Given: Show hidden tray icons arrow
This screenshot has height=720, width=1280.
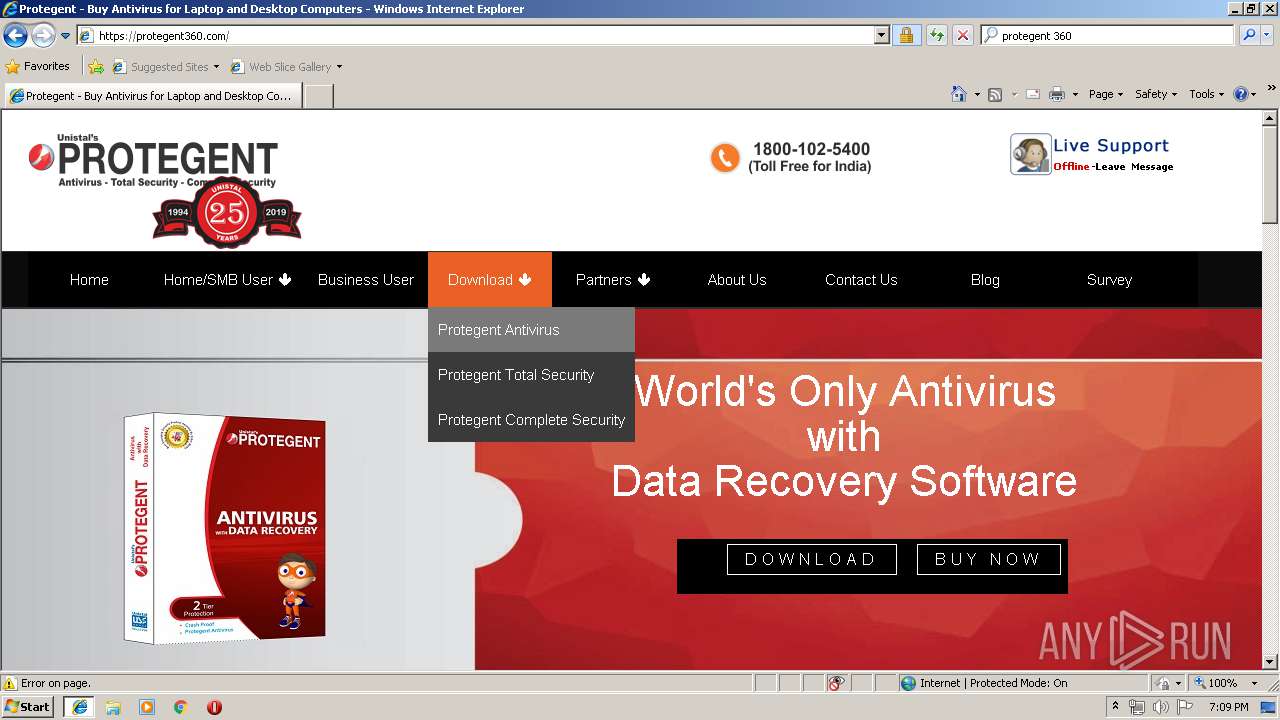Looking at the screenshot, I should coord(1116,707).
